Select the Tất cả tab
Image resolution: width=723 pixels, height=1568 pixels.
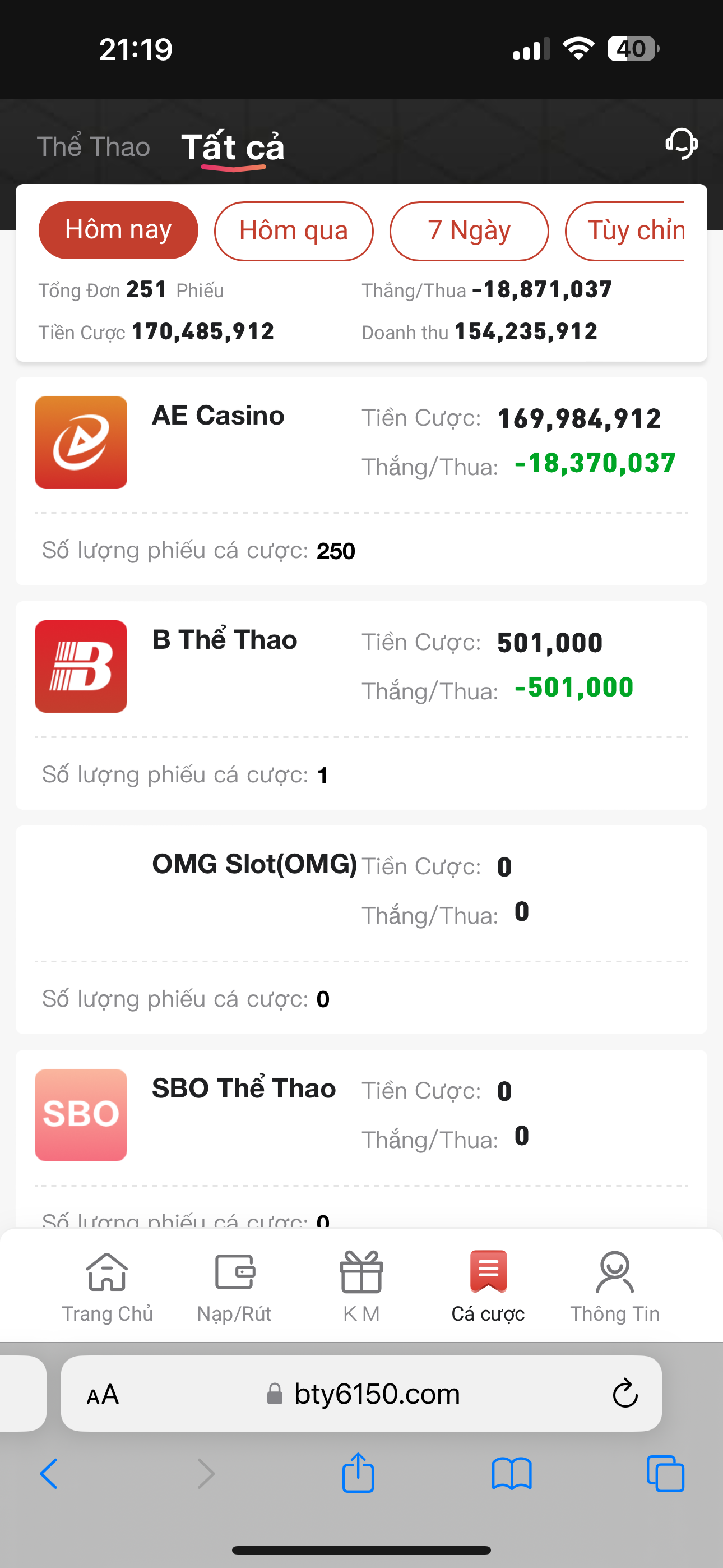pos(233,147)
